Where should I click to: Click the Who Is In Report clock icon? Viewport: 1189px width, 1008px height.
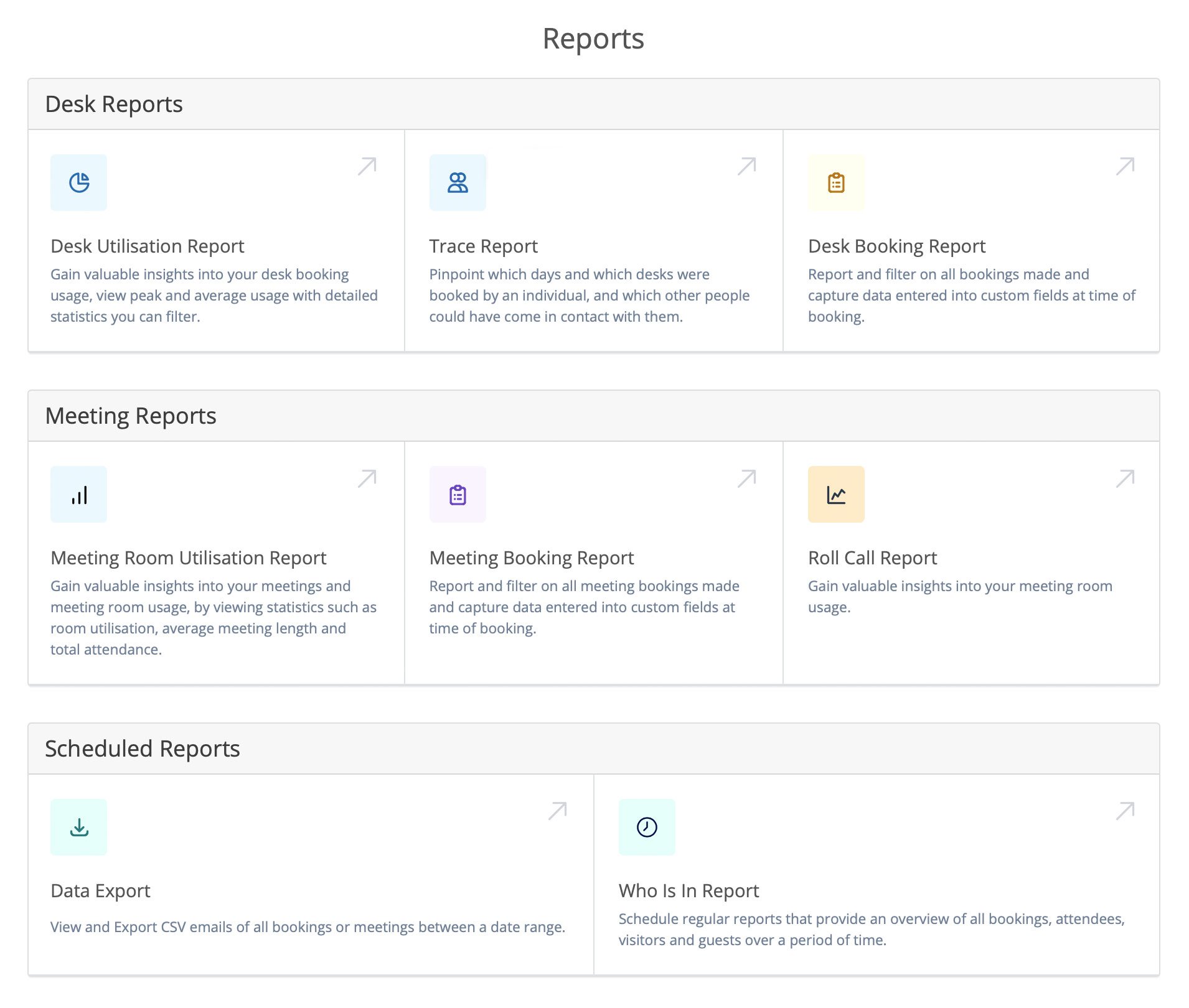[647, 826]
